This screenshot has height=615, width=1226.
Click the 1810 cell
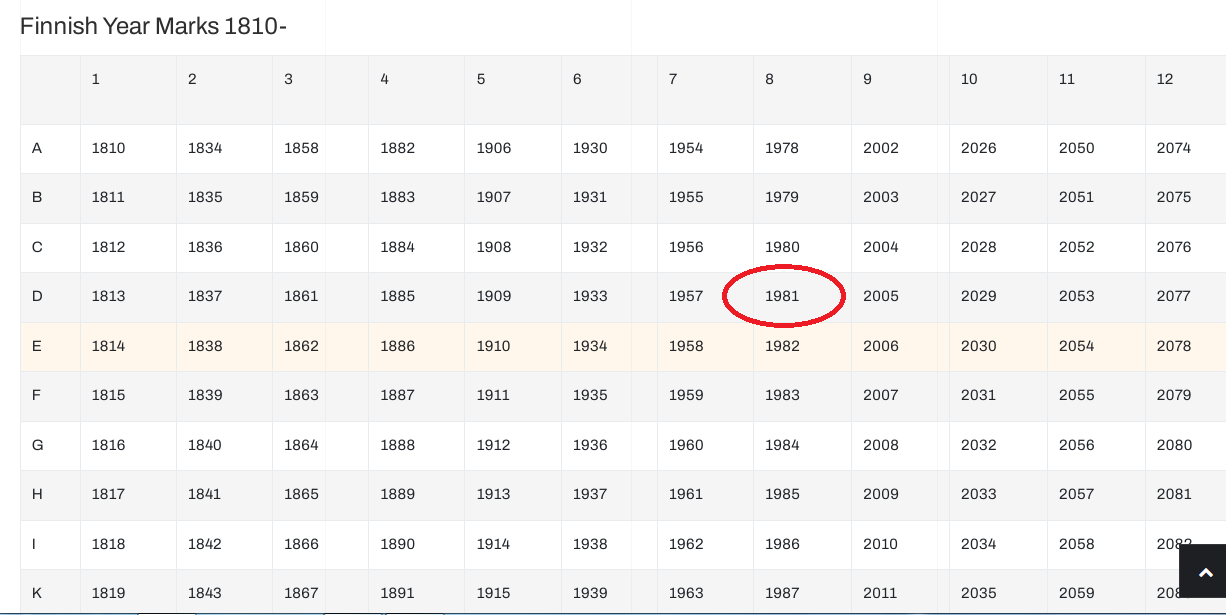[x=108, y=148]
